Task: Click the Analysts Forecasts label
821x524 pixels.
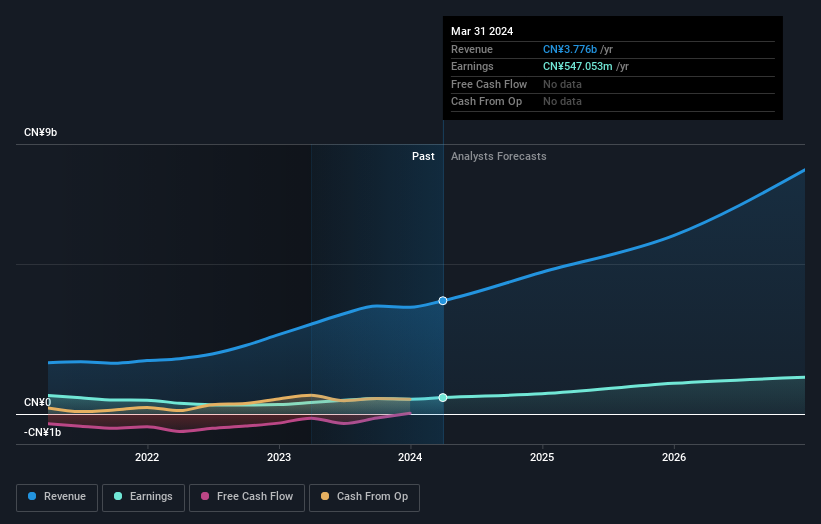Action: tap(498, 157)
